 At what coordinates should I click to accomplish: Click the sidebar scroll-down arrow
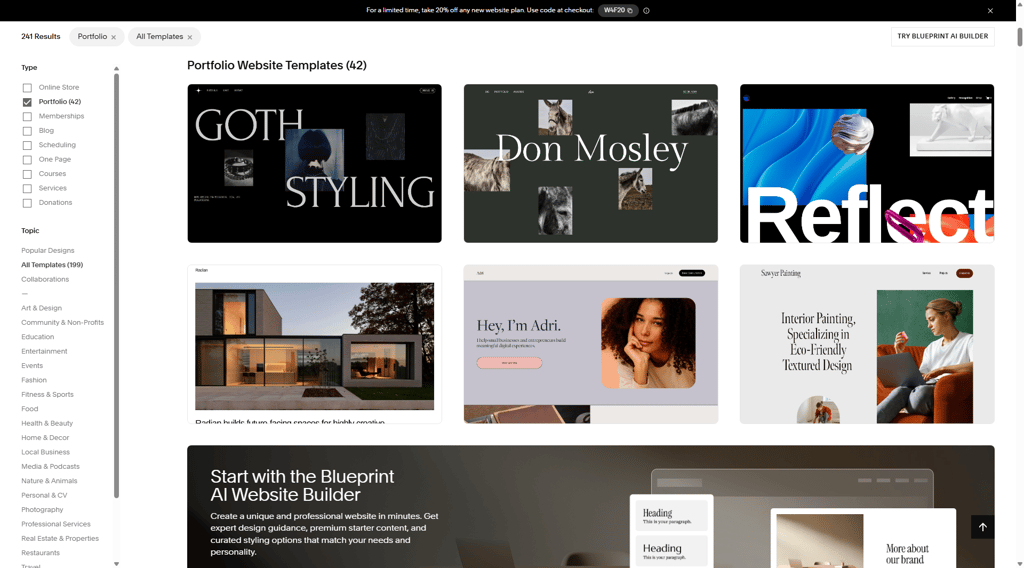116,563
